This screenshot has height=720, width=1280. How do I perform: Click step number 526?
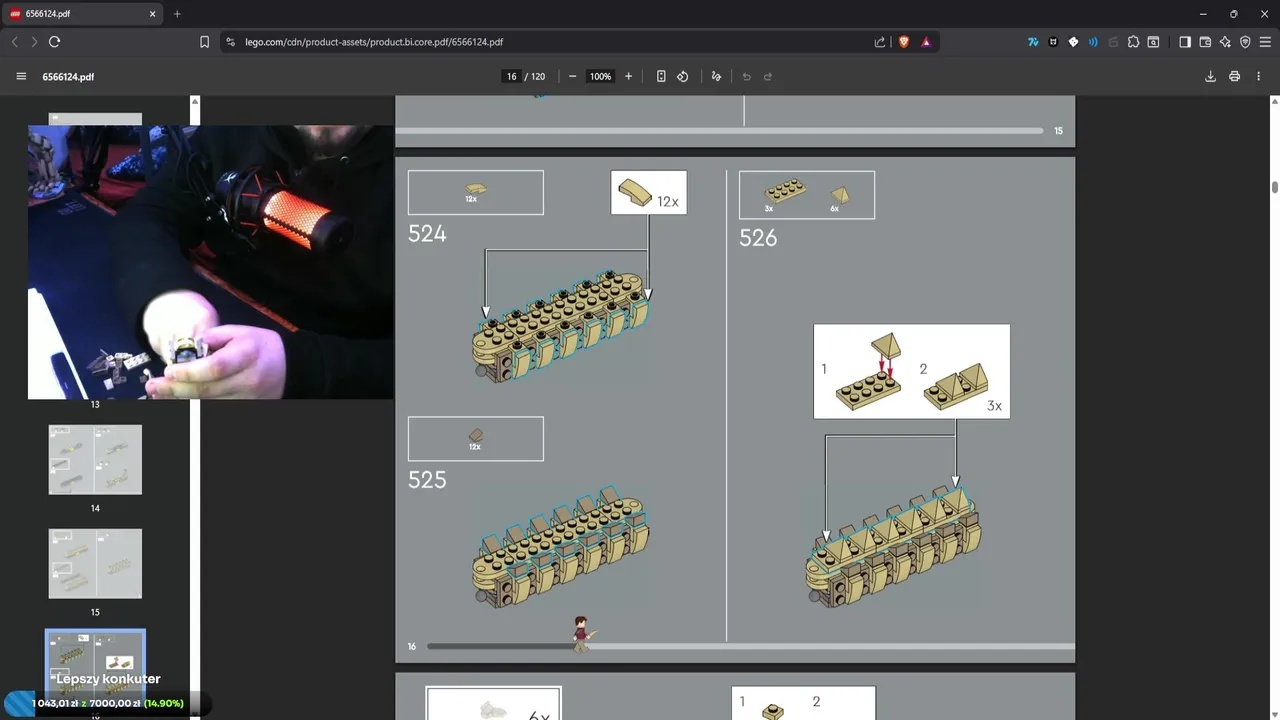tap(758, 238)
